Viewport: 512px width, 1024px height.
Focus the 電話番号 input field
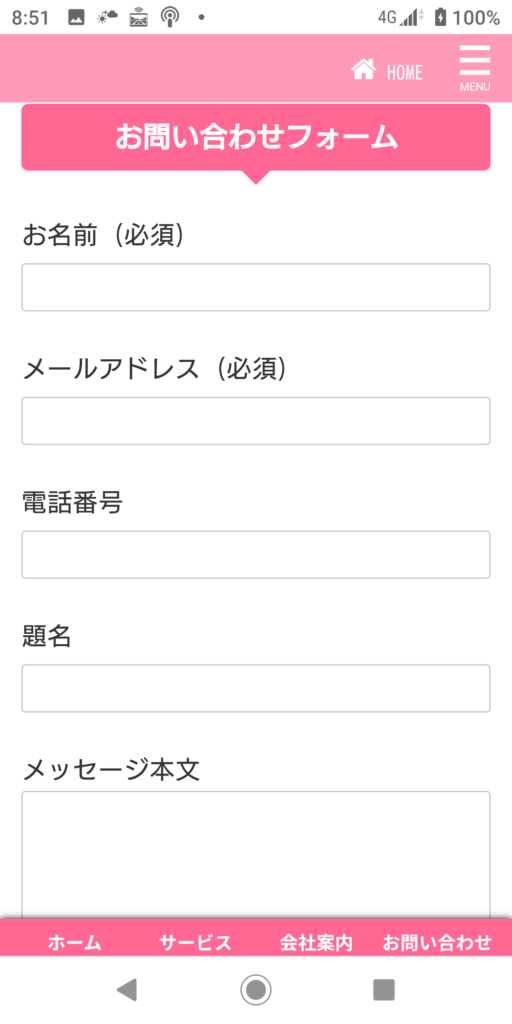pos(256,555)
